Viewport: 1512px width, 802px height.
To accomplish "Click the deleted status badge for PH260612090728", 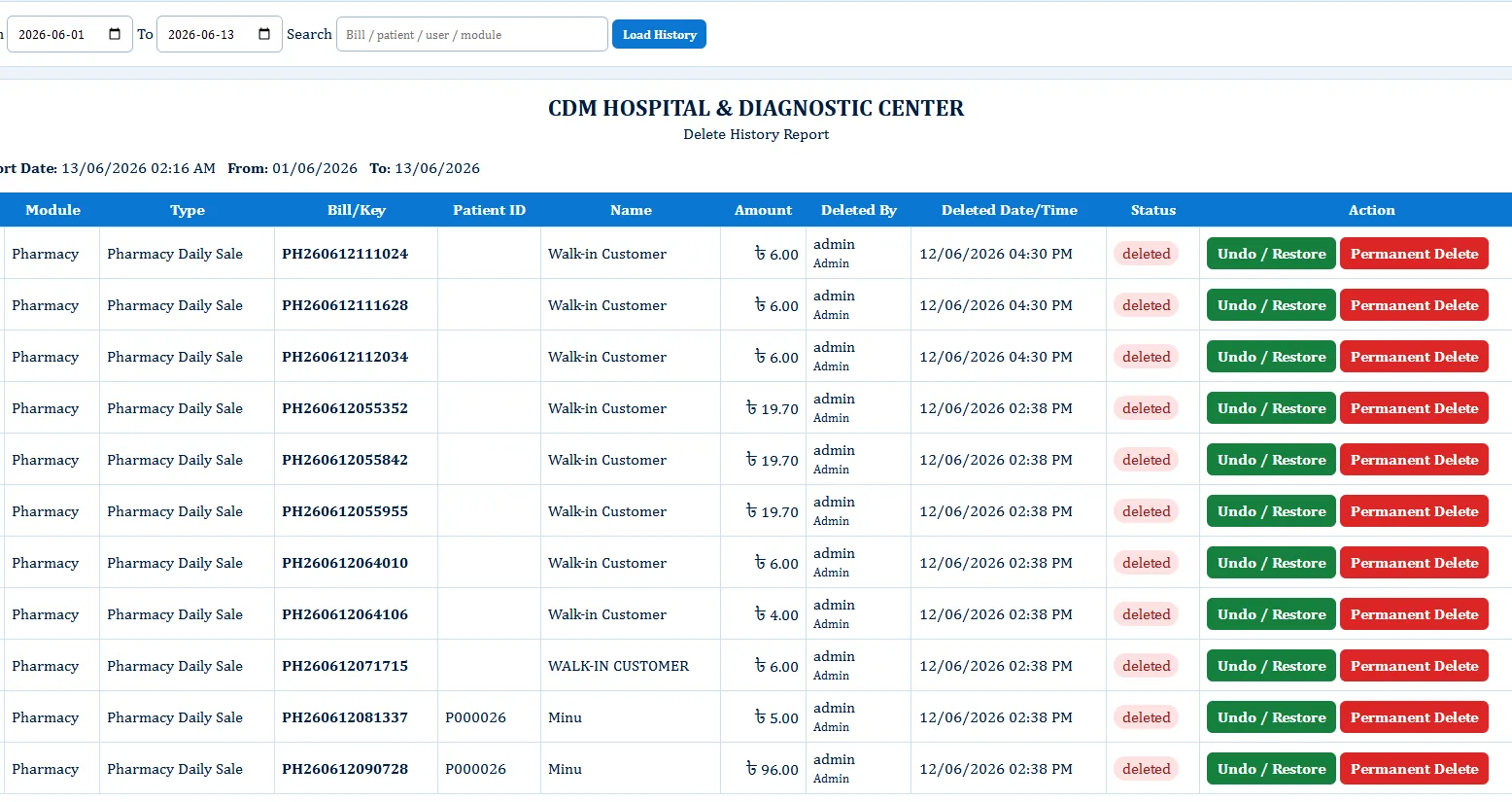I will pyautogui.click(x=1146, y=769).
